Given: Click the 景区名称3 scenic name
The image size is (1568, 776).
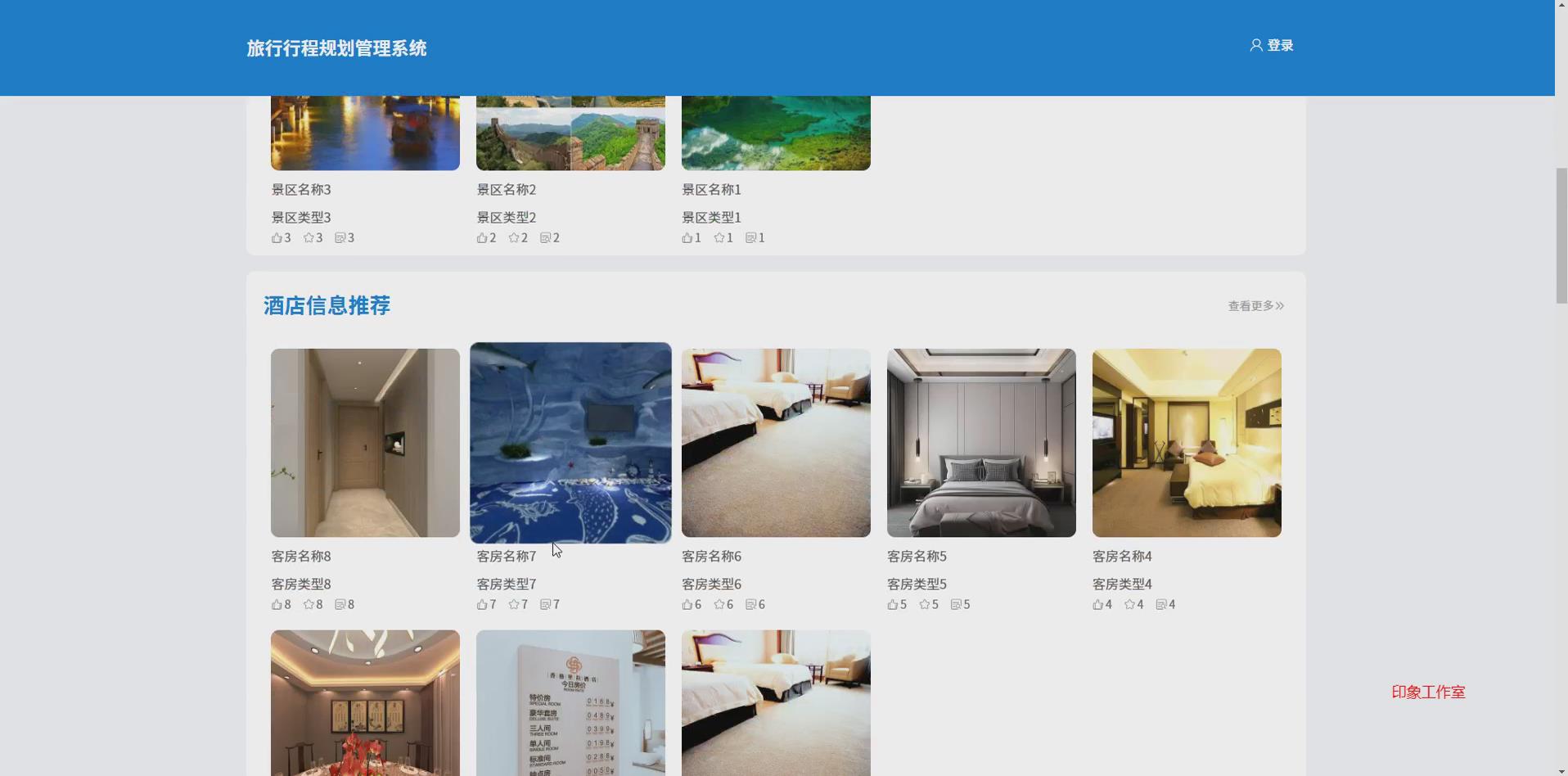Looking at the screenshot, I should [x=301, y=190].
